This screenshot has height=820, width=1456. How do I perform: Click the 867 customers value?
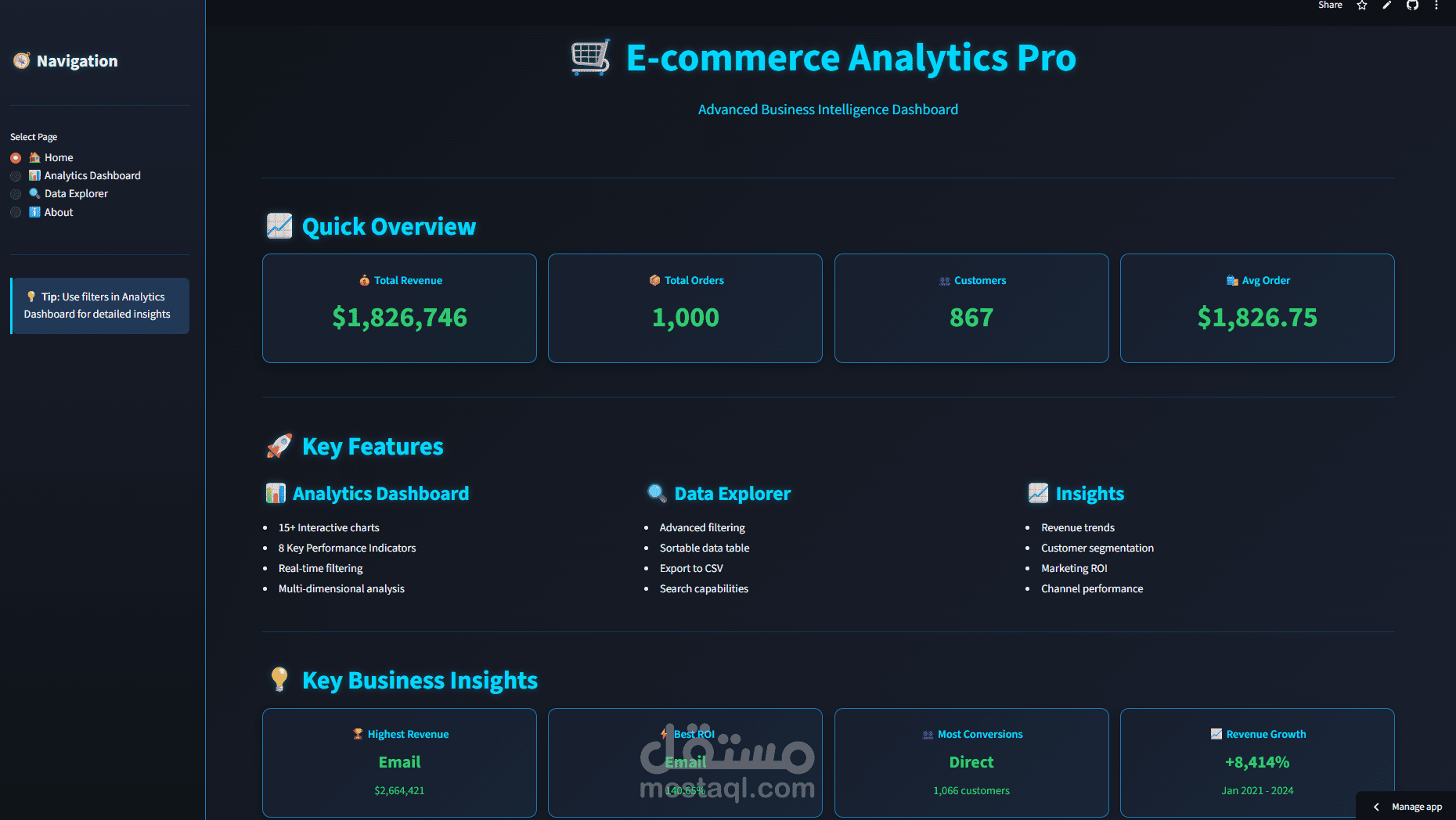[x=971, y=318]
